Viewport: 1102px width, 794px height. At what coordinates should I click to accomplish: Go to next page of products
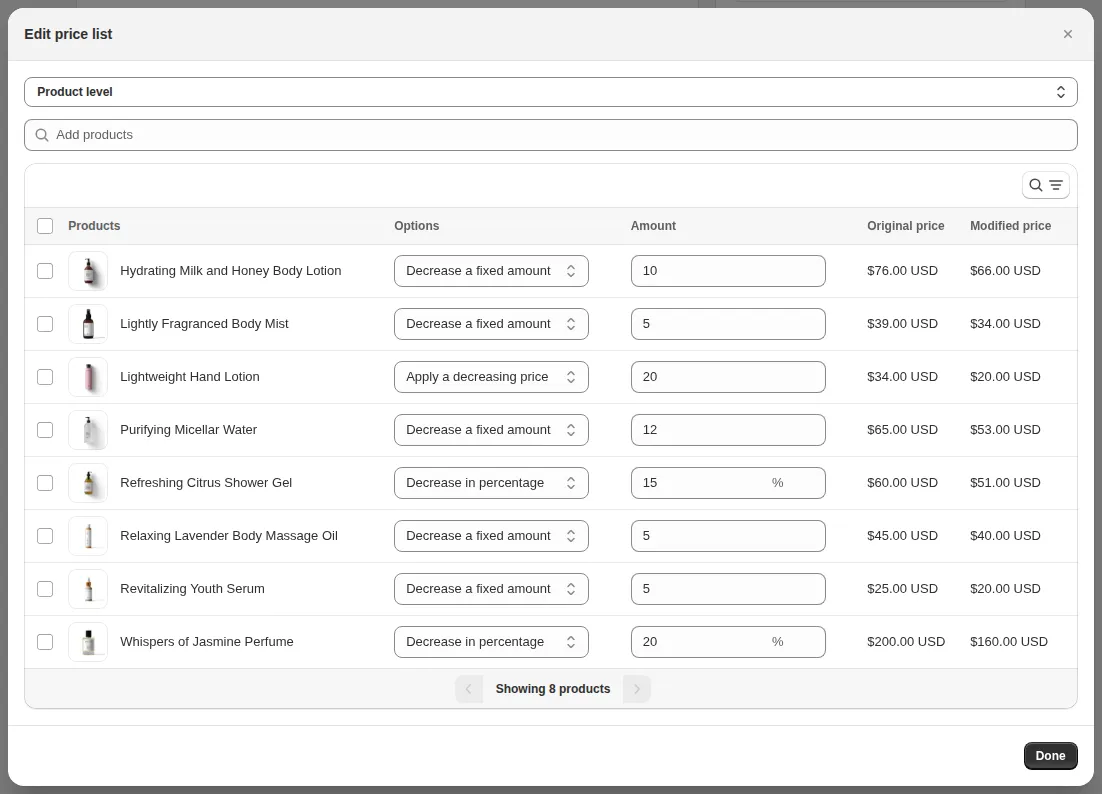pos(637,689)
